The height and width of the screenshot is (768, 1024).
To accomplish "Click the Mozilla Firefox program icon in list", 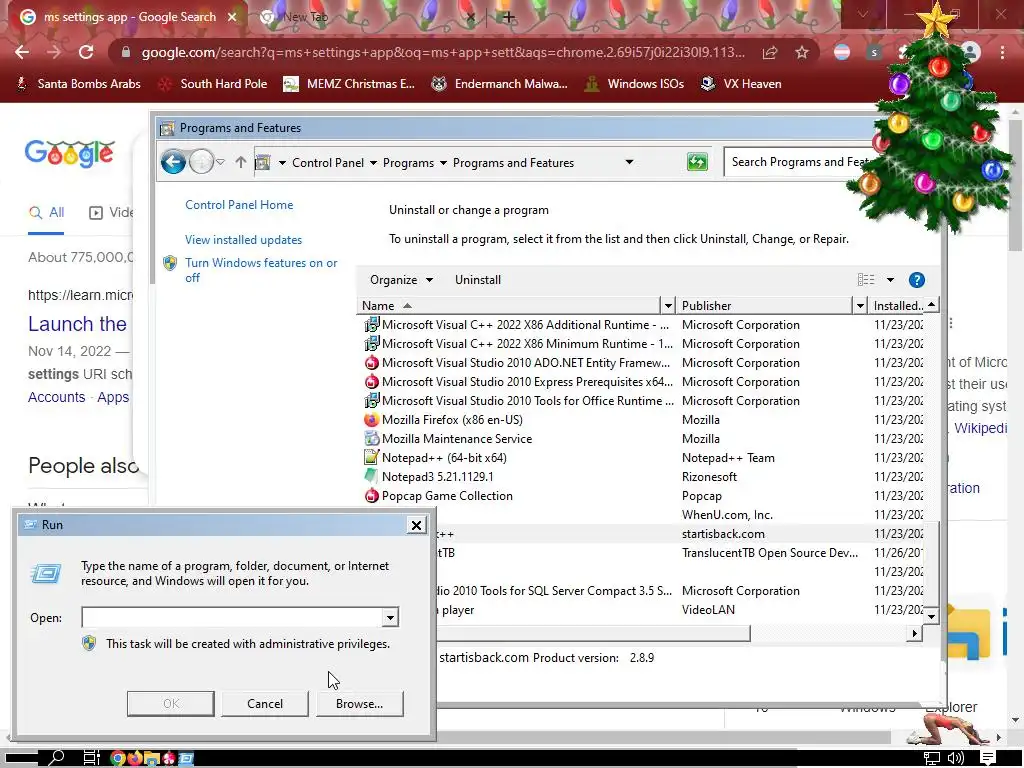I will tap(371, 420).
